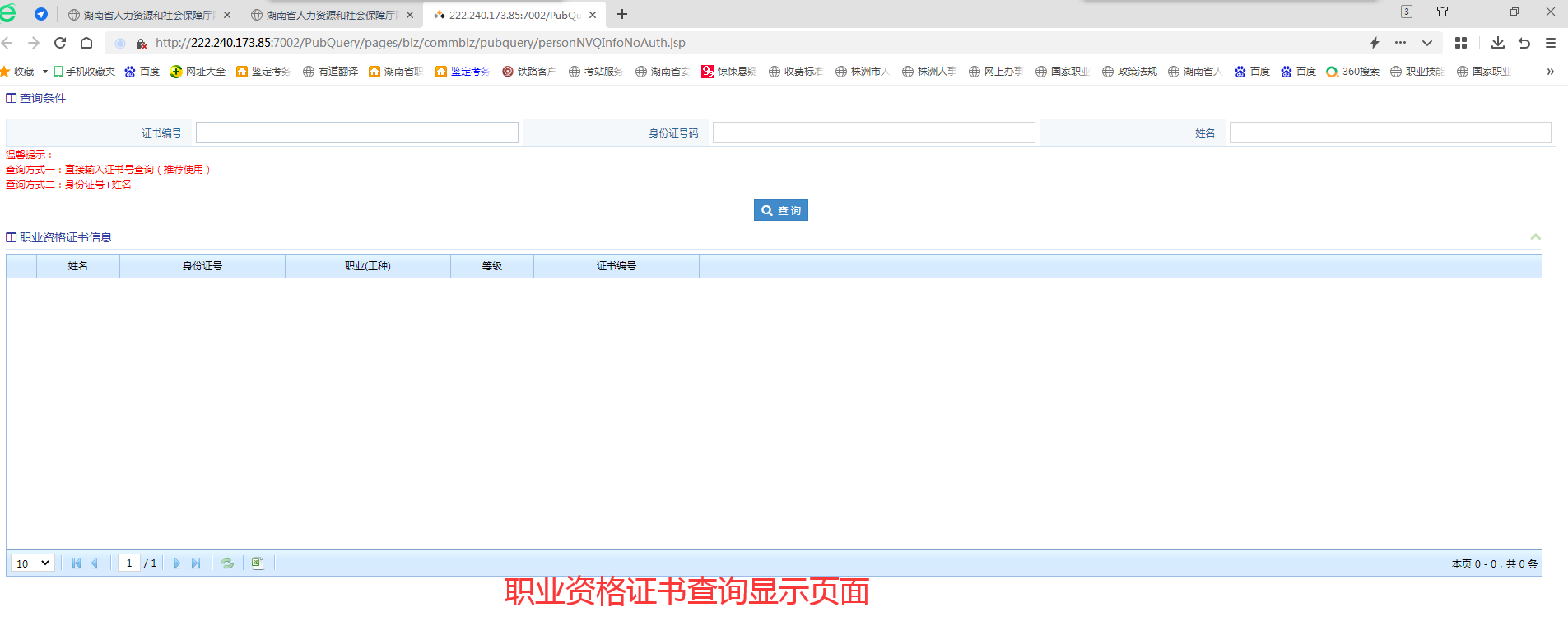Go to the previous results page
This screenshot has width=1568, height=640.
tap(95, 563)
